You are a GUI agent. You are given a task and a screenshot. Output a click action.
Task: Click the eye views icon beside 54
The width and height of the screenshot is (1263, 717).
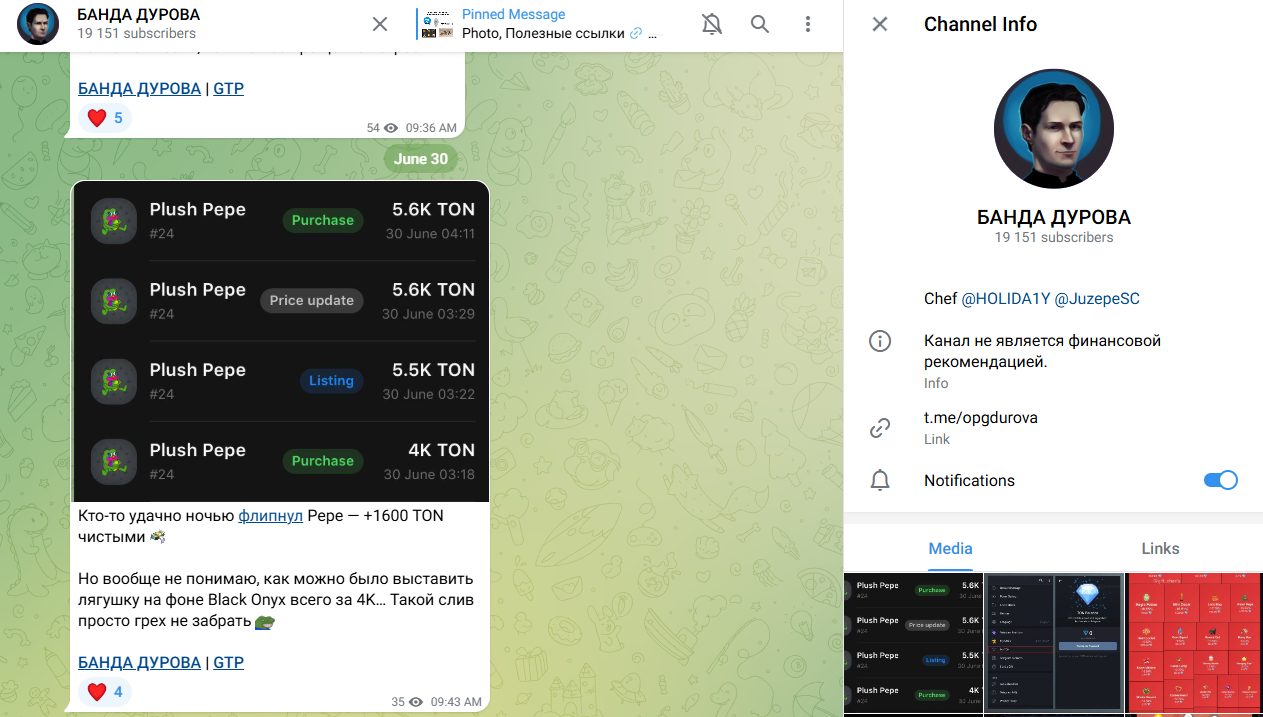point(391,128)
